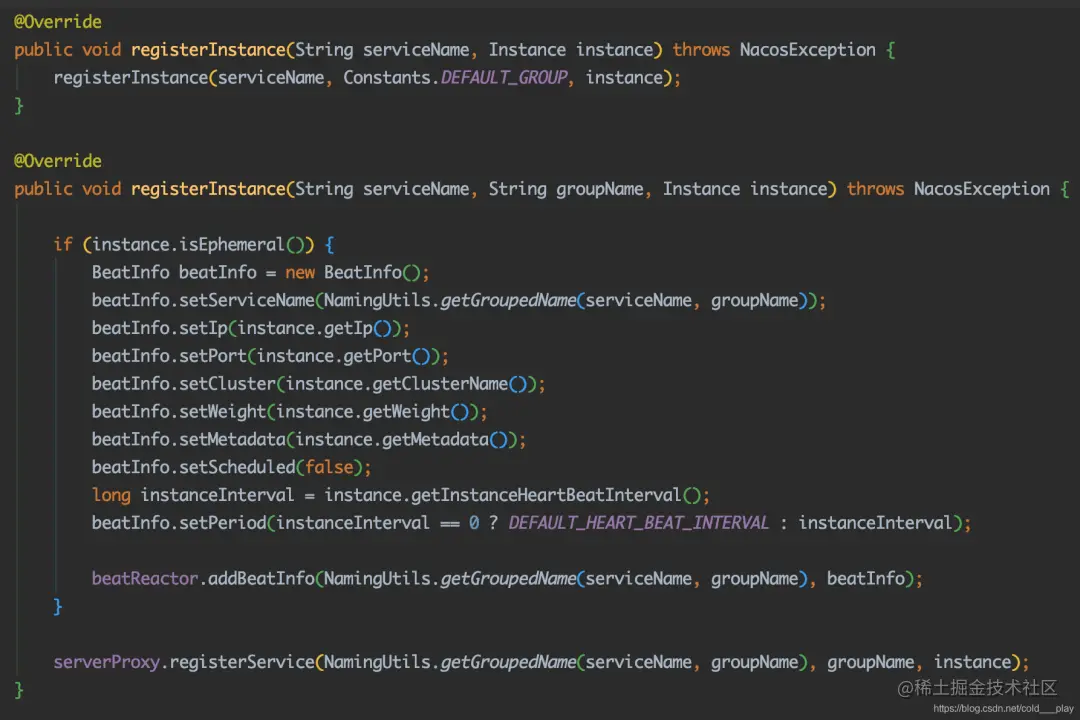Viewport: 1080px width, 720px height.
Task: Click the closing brace of the if block
Action: point(58,606)
